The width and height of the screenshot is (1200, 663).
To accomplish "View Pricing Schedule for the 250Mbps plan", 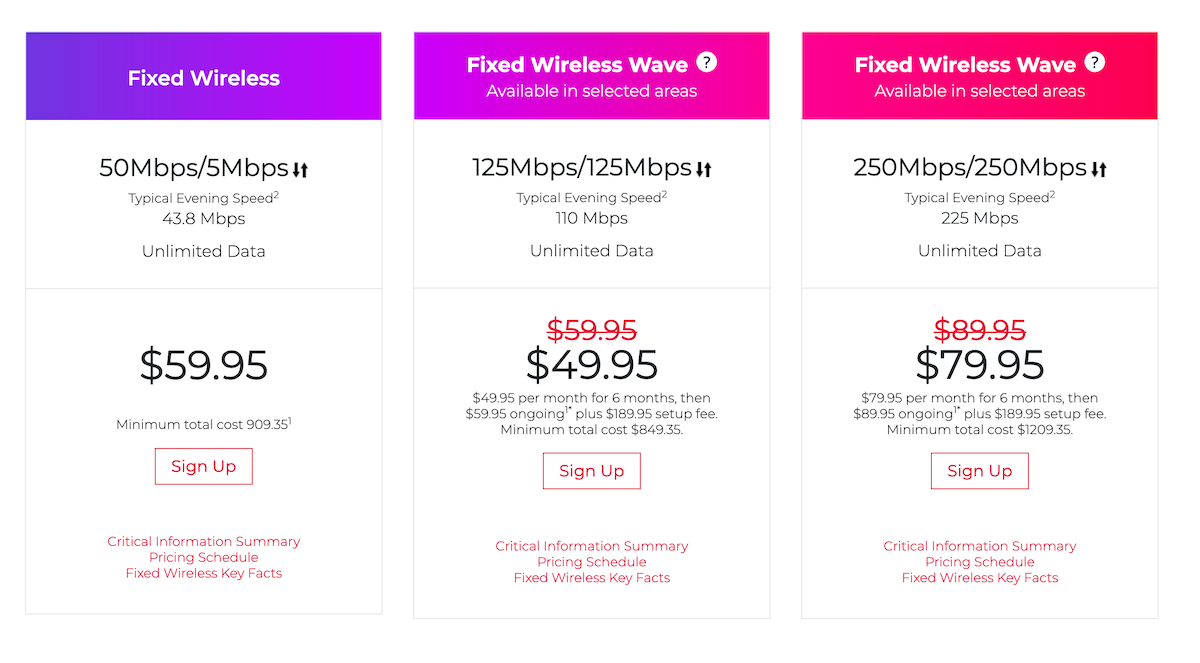I will 979,562.
